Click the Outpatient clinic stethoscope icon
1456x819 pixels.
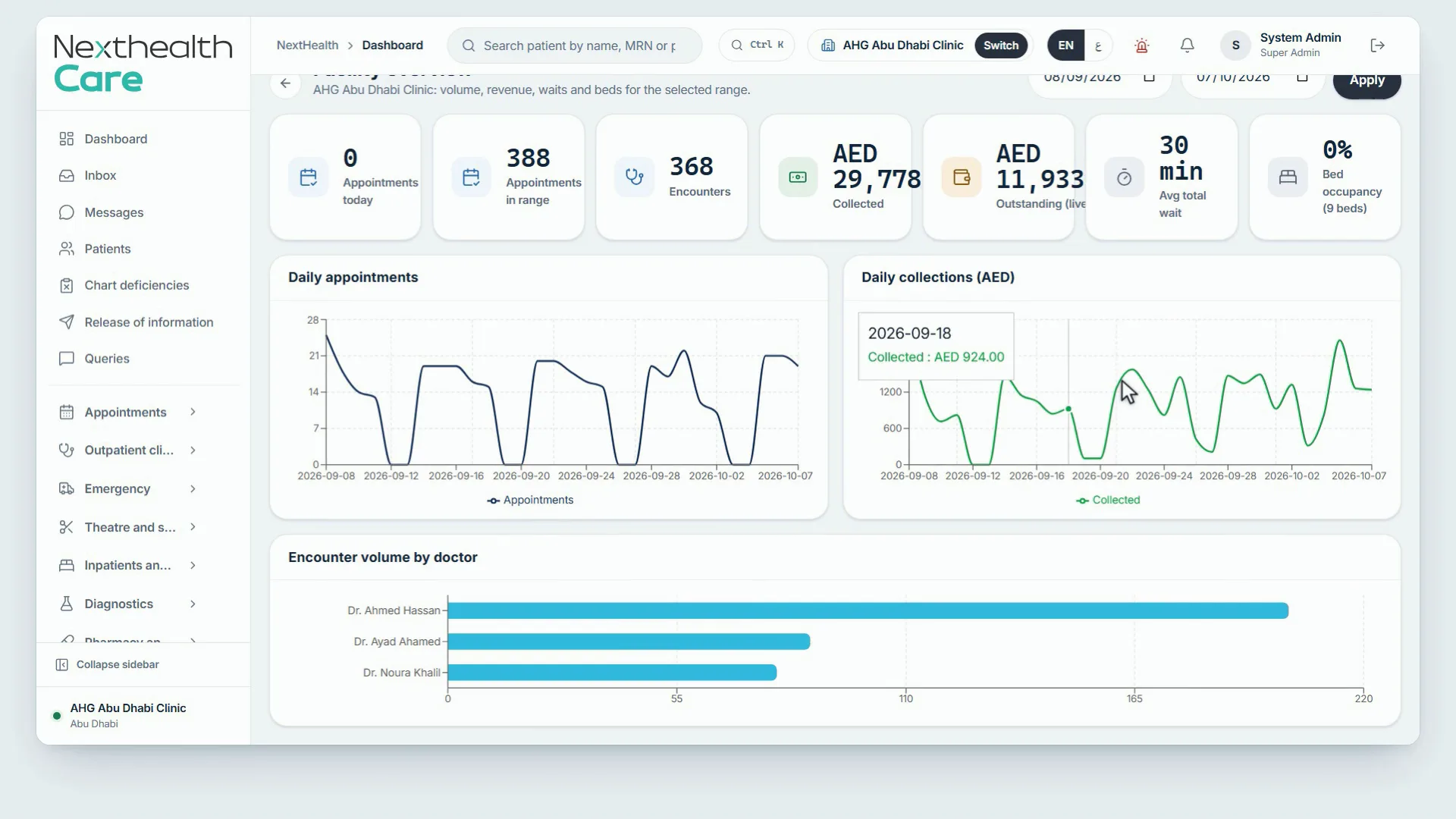coord(67,450)
